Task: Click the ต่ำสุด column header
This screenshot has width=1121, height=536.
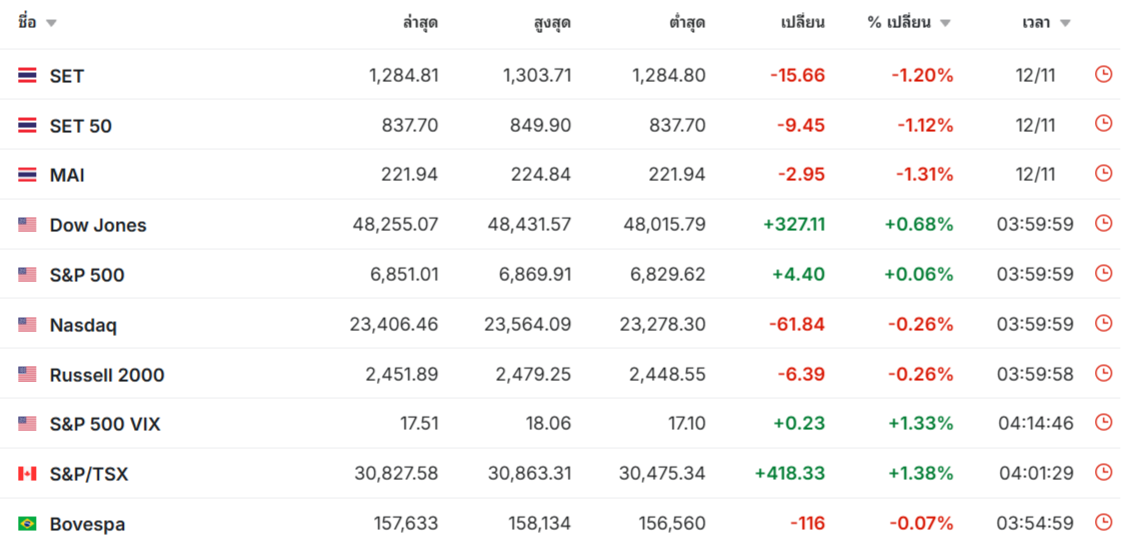Action: tap(686, 23)
